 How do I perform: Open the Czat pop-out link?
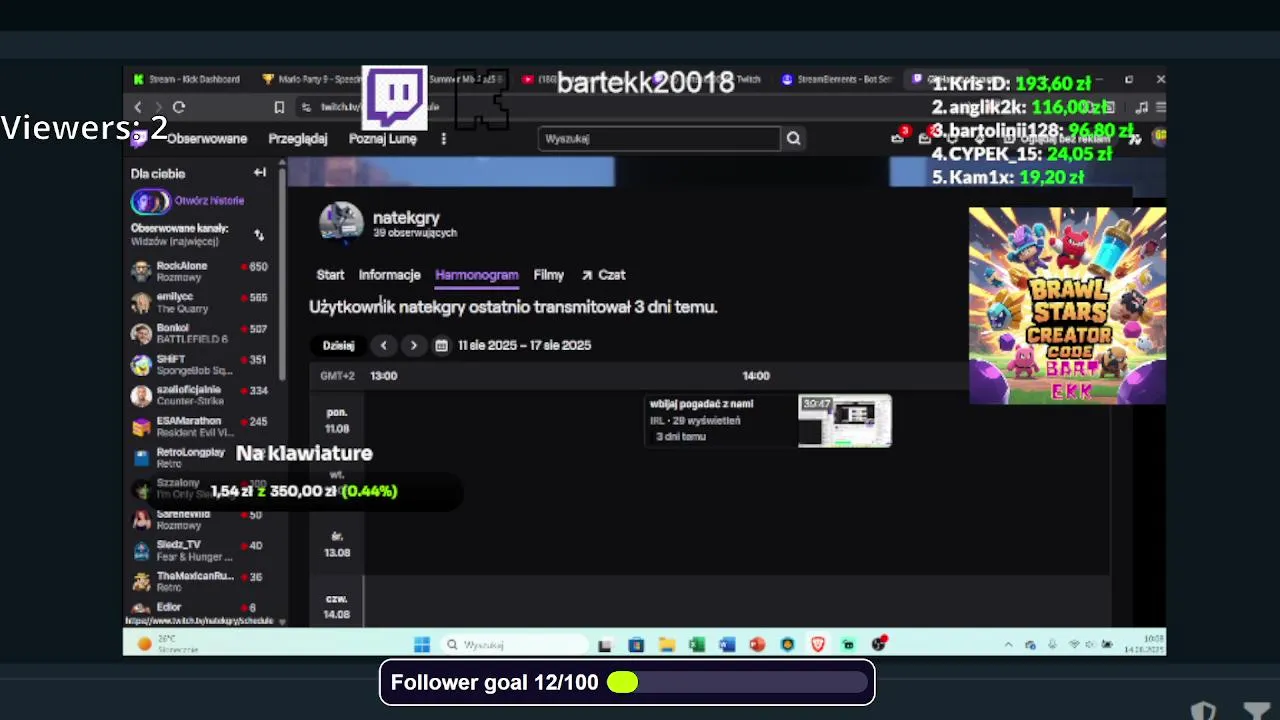coord(604,275)
